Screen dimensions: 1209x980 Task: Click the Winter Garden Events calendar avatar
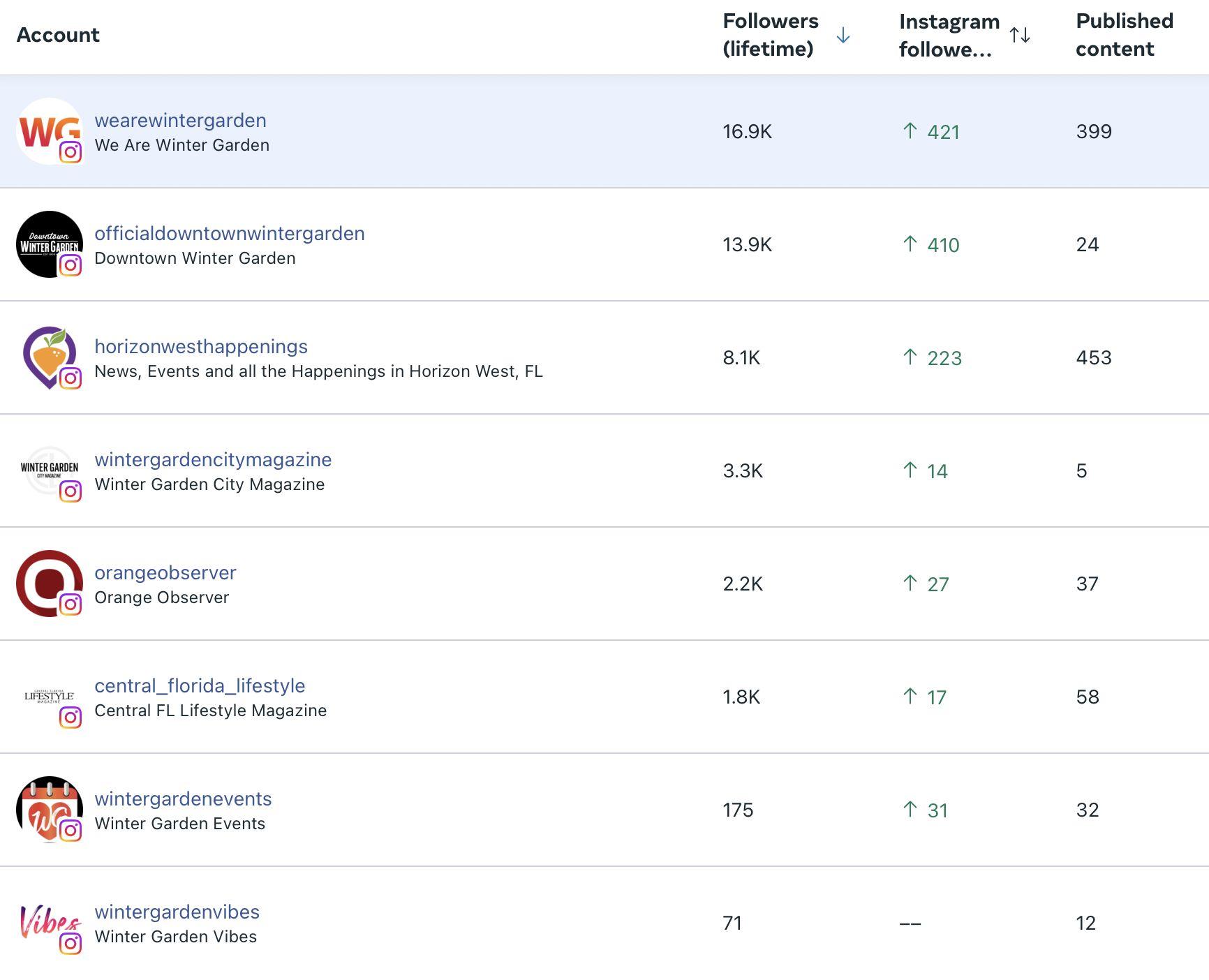pyautogui.click(x=49, y=809)
